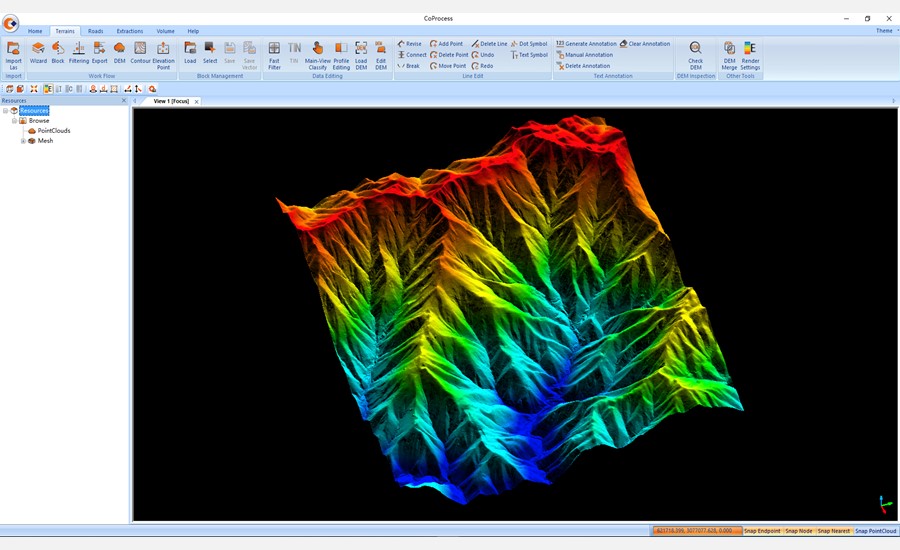Collapse the Browse tree node
900x550 pixels.
coord(15,121)
